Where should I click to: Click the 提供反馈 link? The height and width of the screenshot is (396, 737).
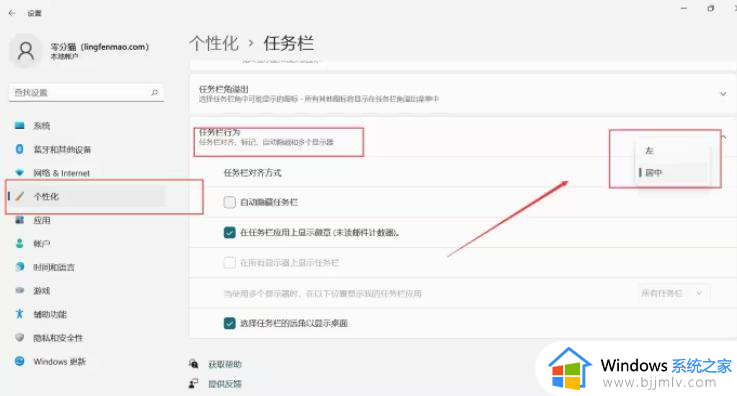pos(225,384)
